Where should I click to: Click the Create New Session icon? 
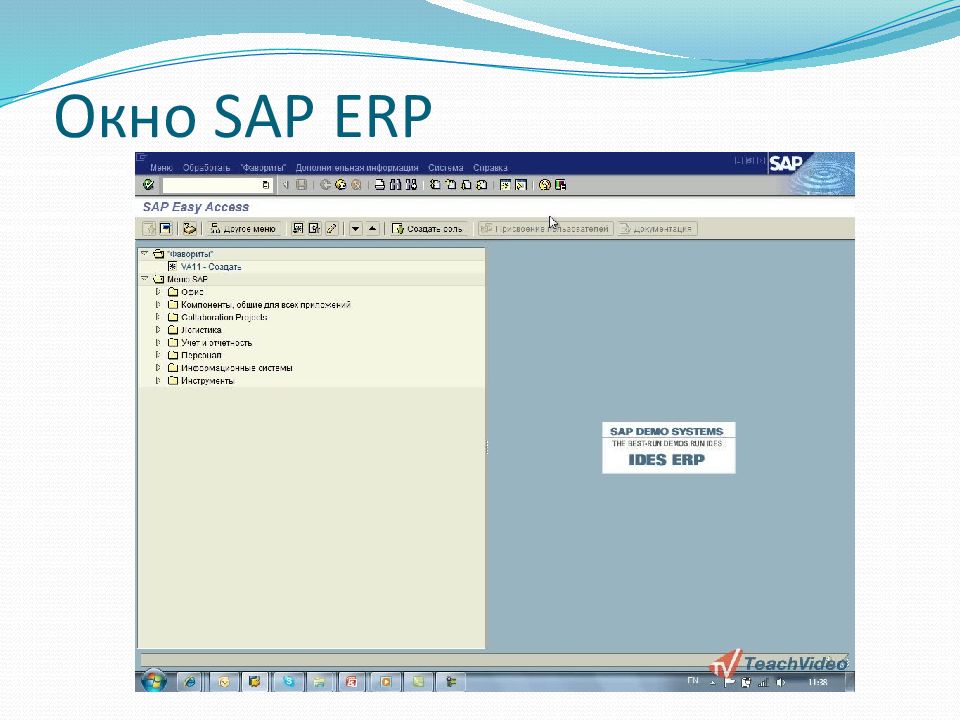pos(505,184)
